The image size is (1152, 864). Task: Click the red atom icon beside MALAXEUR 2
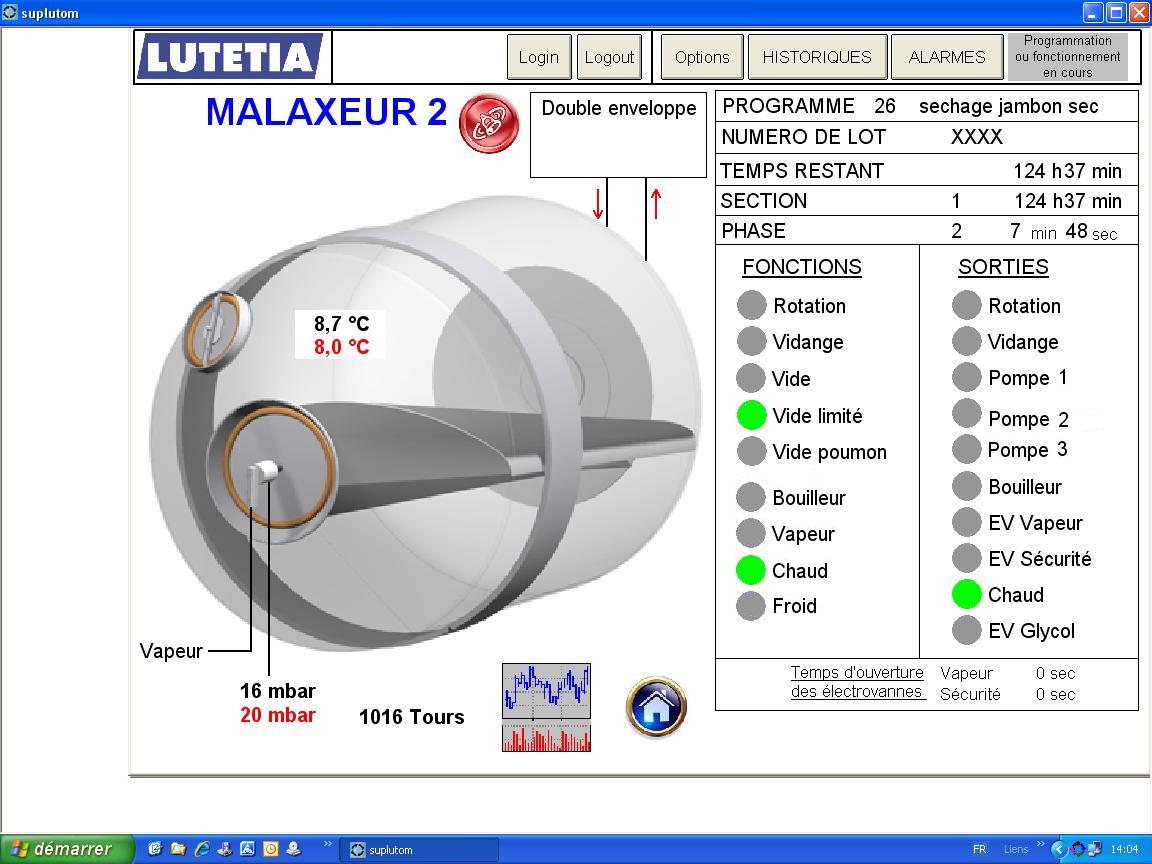pos(488,124)
